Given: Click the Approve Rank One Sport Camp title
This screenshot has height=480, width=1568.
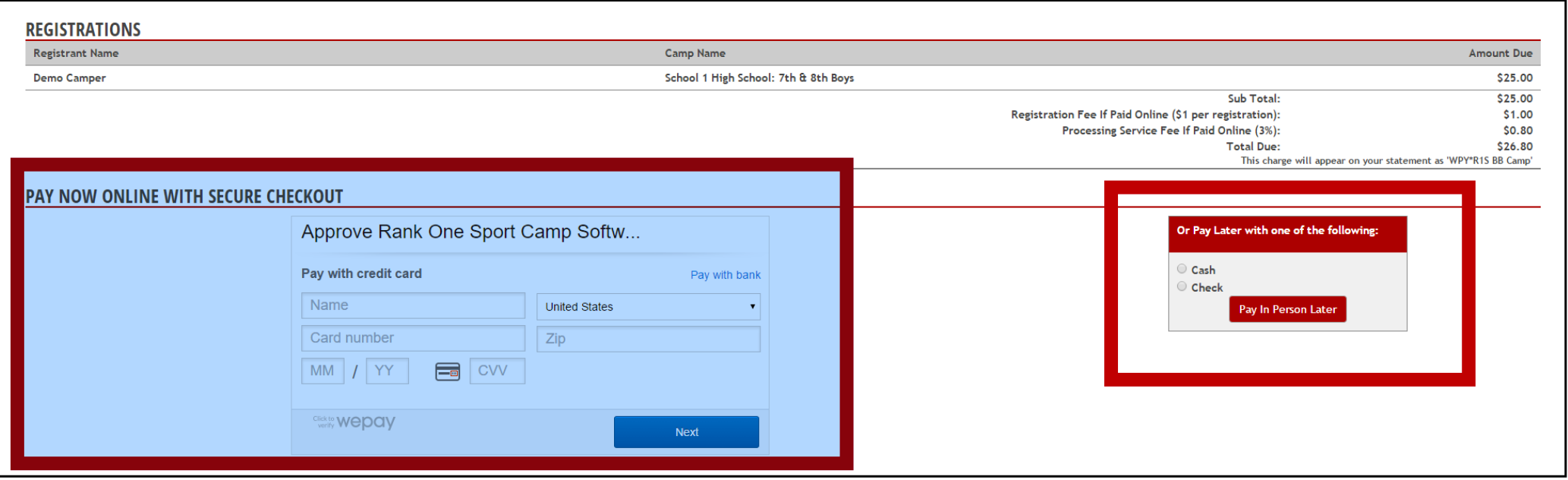Looking at the screenshot, I should pyautogui.click(x=471, y=232).
